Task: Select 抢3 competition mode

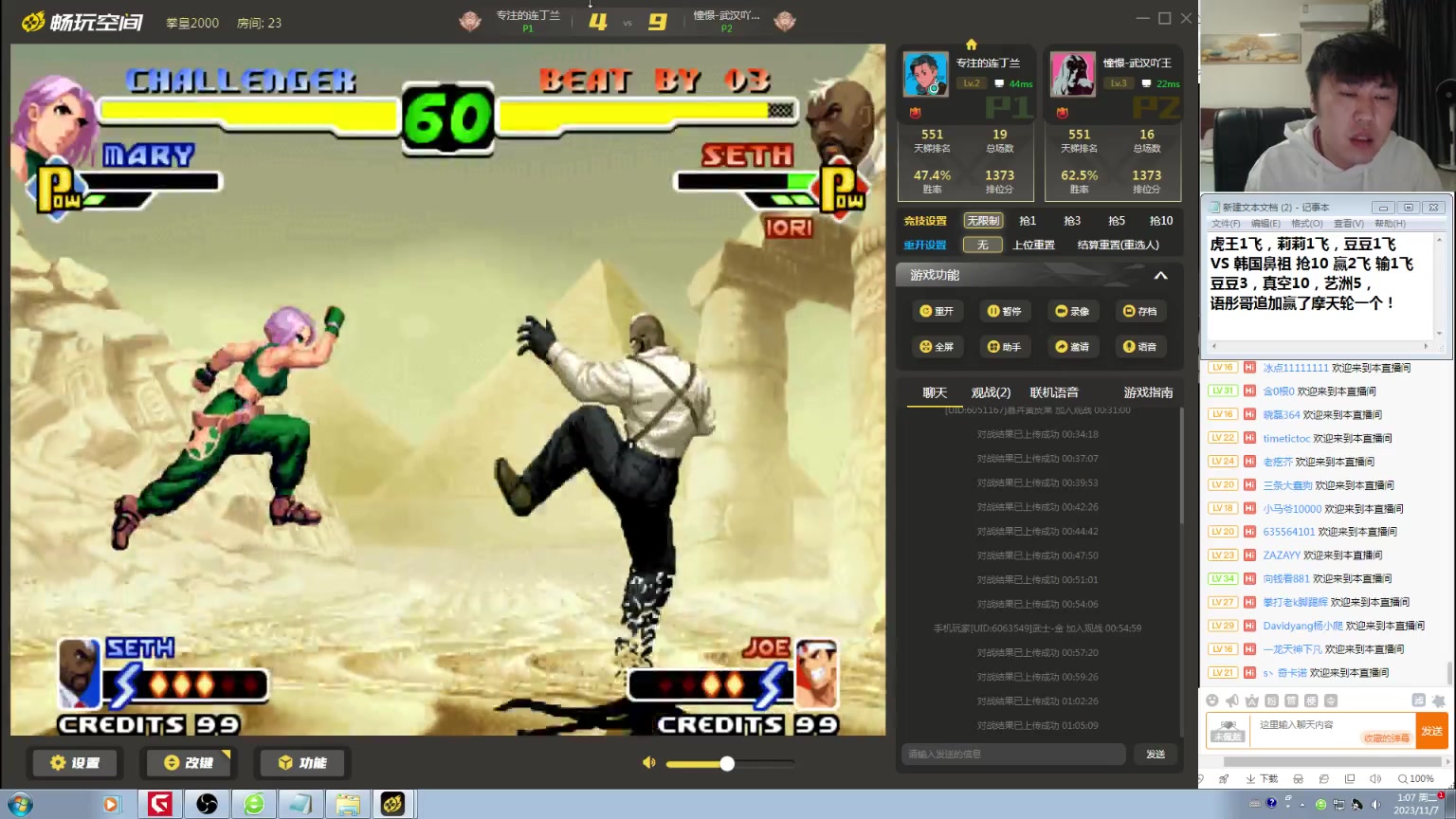Action: 1072,221
